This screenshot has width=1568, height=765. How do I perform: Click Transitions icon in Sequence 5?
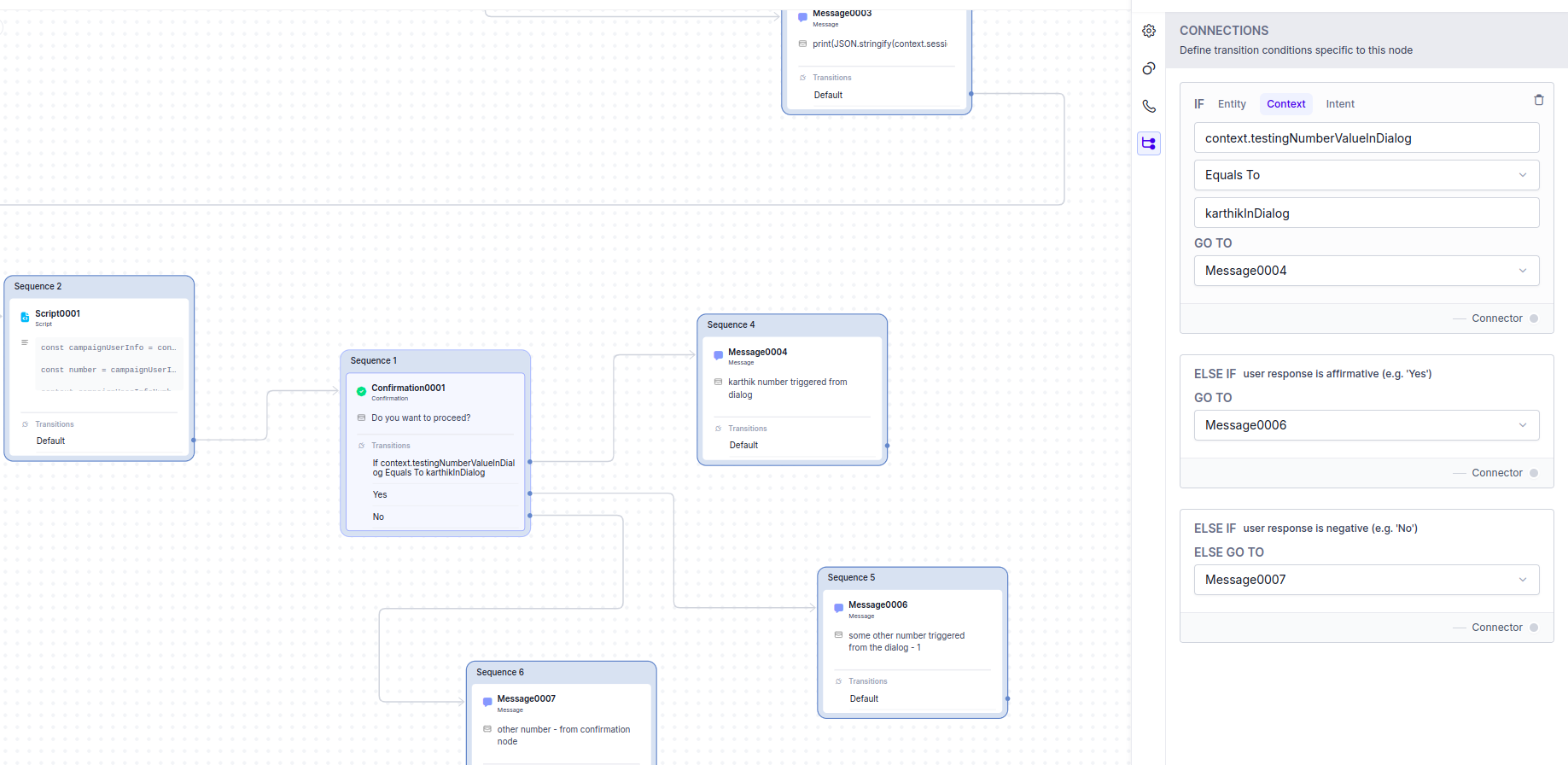point(839,681)
